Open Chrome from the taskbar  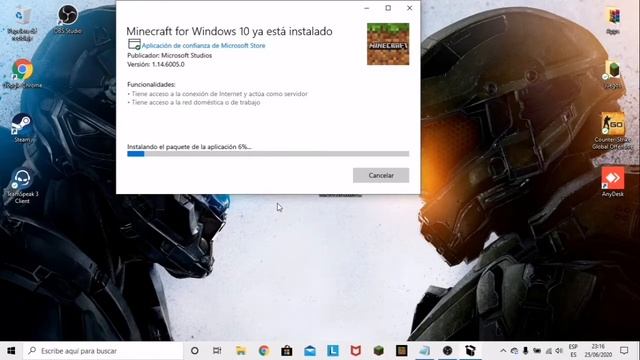[x=264, y=351]
